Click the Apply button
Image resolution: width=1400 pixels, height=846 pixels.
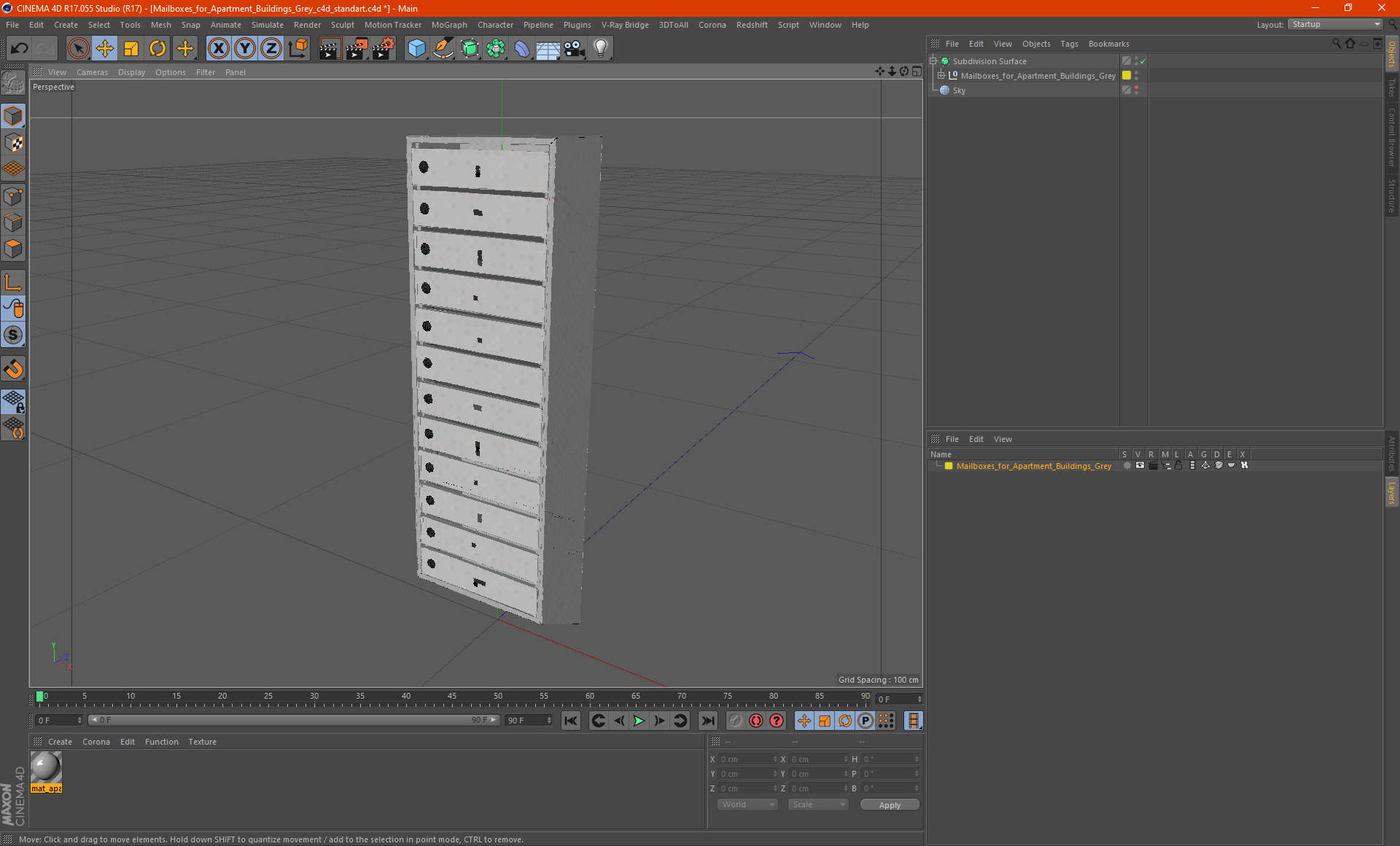point(890,805)
